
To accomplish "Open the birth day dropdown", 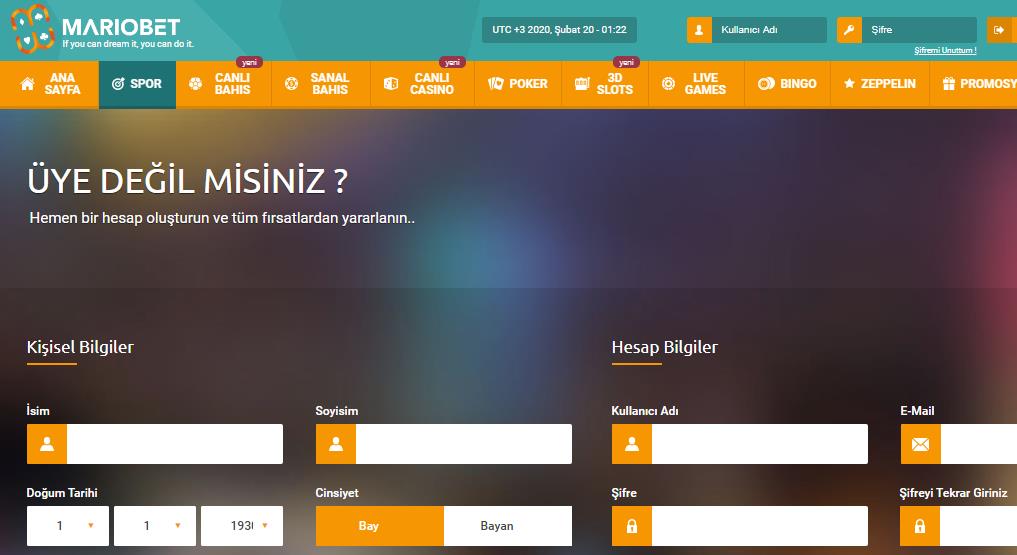I will (67, 526).
